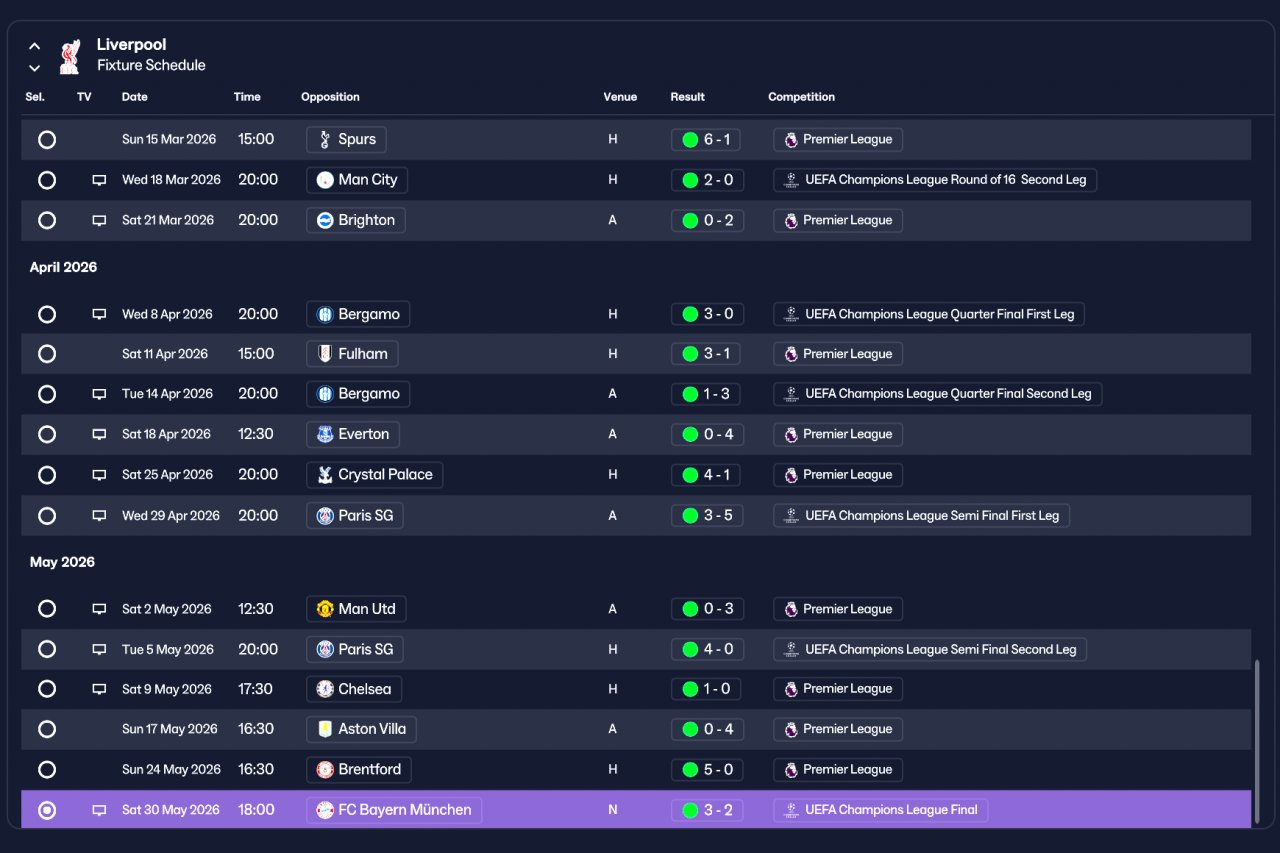Click the Liverpool club crest icon
Screen dimensions: 1280x853
[69, 56]
